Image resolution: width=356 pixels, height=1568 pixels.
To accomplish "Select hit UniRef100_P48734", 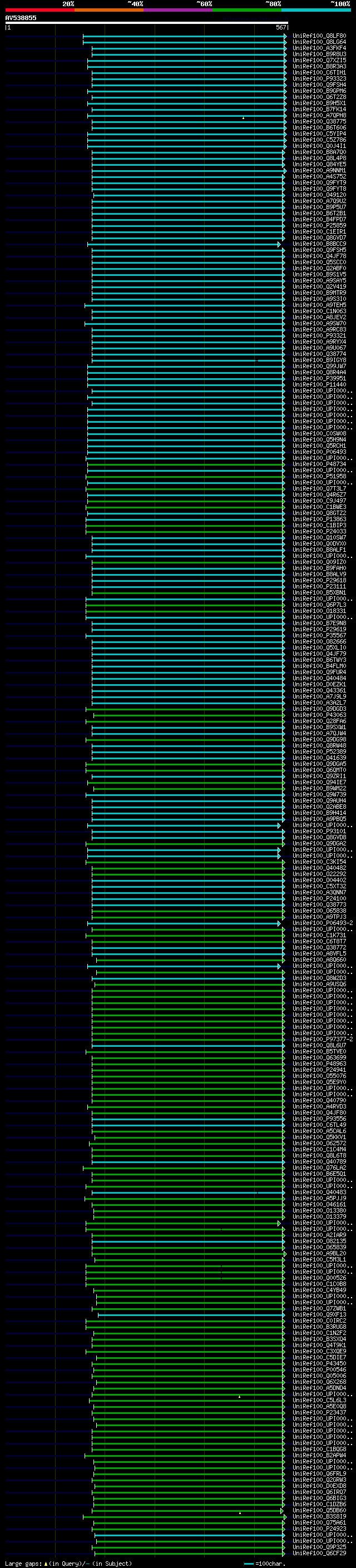I will click(x=319, y=464).
